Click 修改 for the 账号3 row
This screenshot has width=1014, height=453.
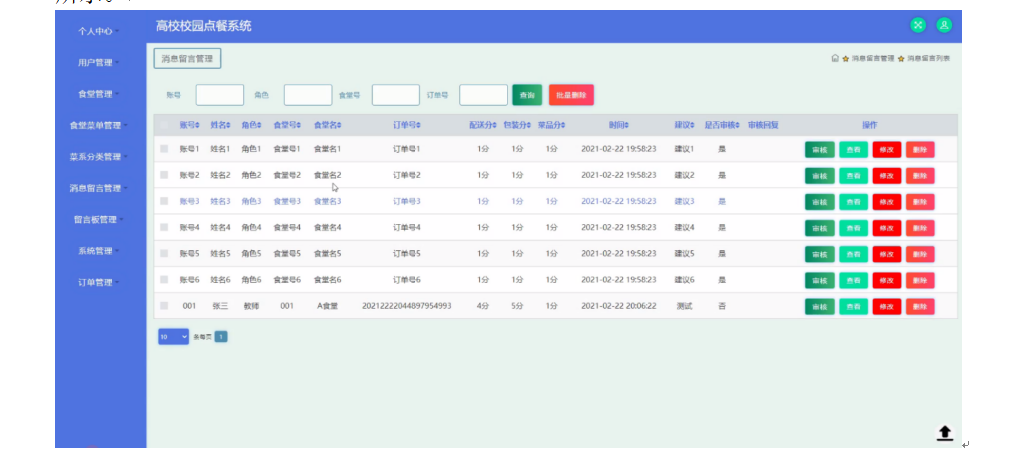click(x=887, y=202)
